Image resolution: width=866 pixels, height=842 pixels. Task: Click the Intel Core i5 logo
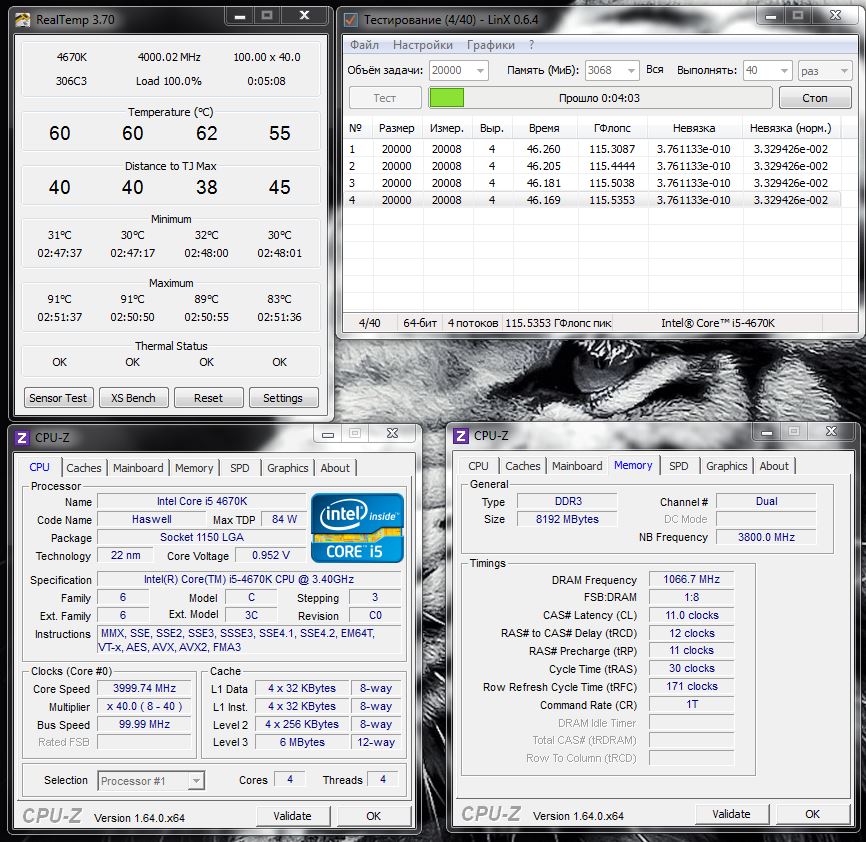pos(357,527)
